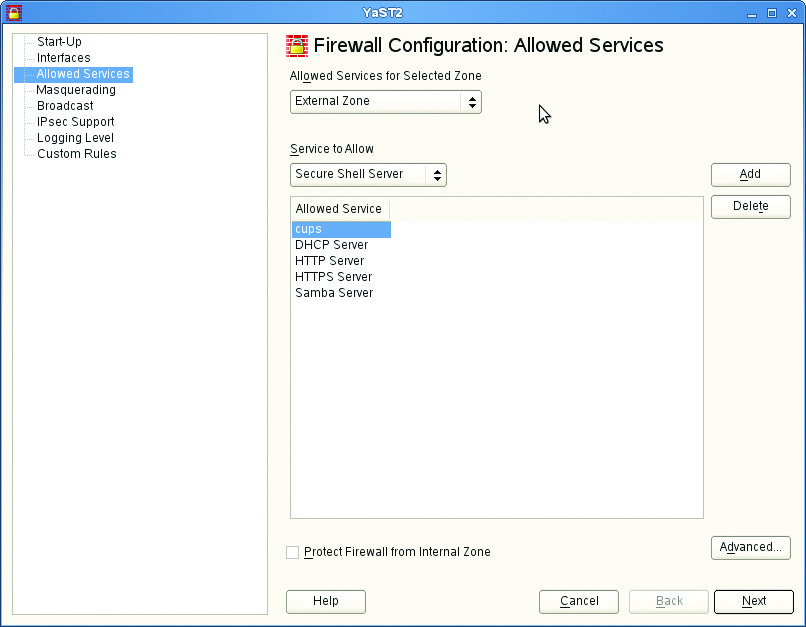
Task: Go to Broadcast settings in sidebar
Action: coord(65,106)
